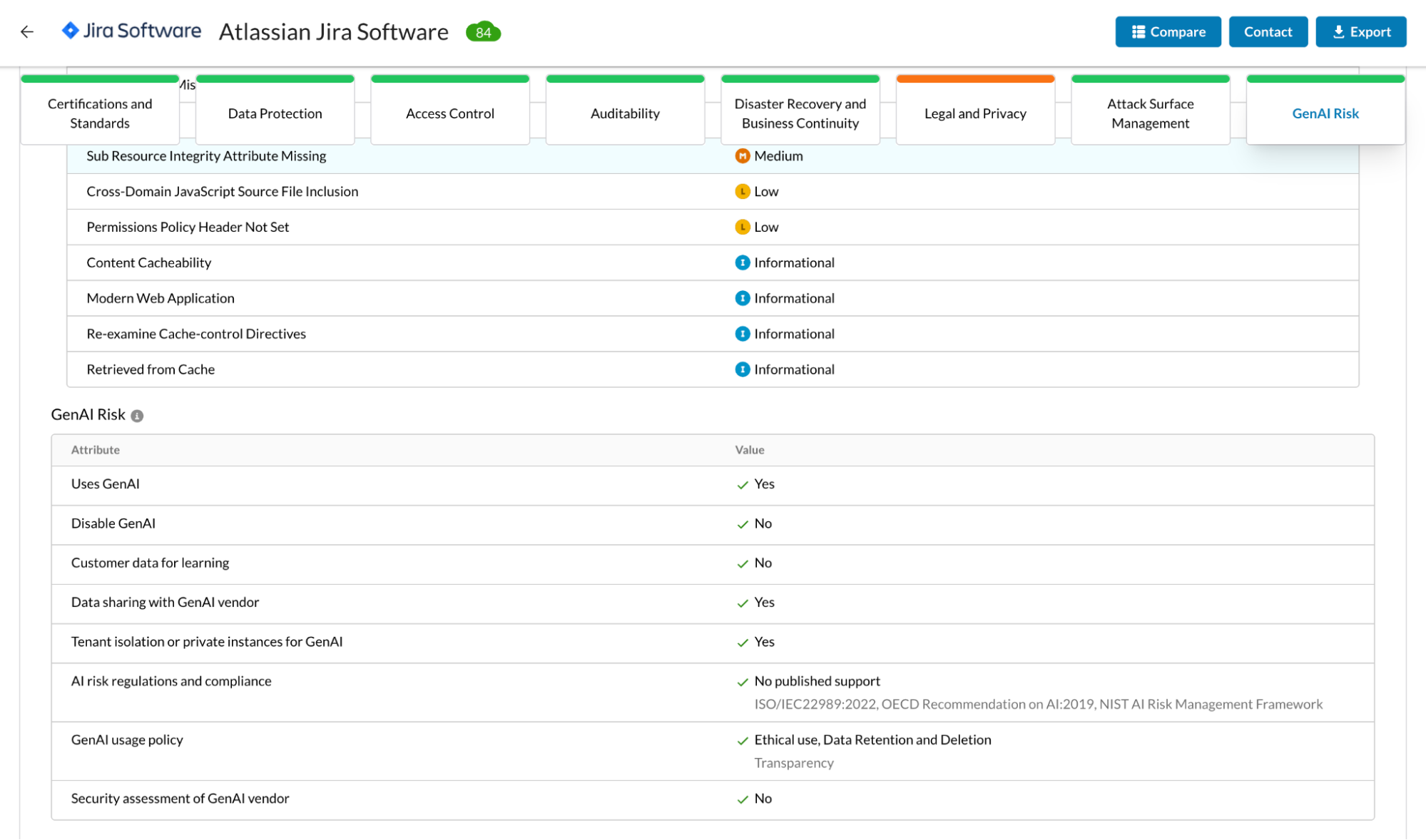This screenshot has width=1426, height=840.
Task: Click the Uses GenAI attribute
Action: [x=106, y=484]
